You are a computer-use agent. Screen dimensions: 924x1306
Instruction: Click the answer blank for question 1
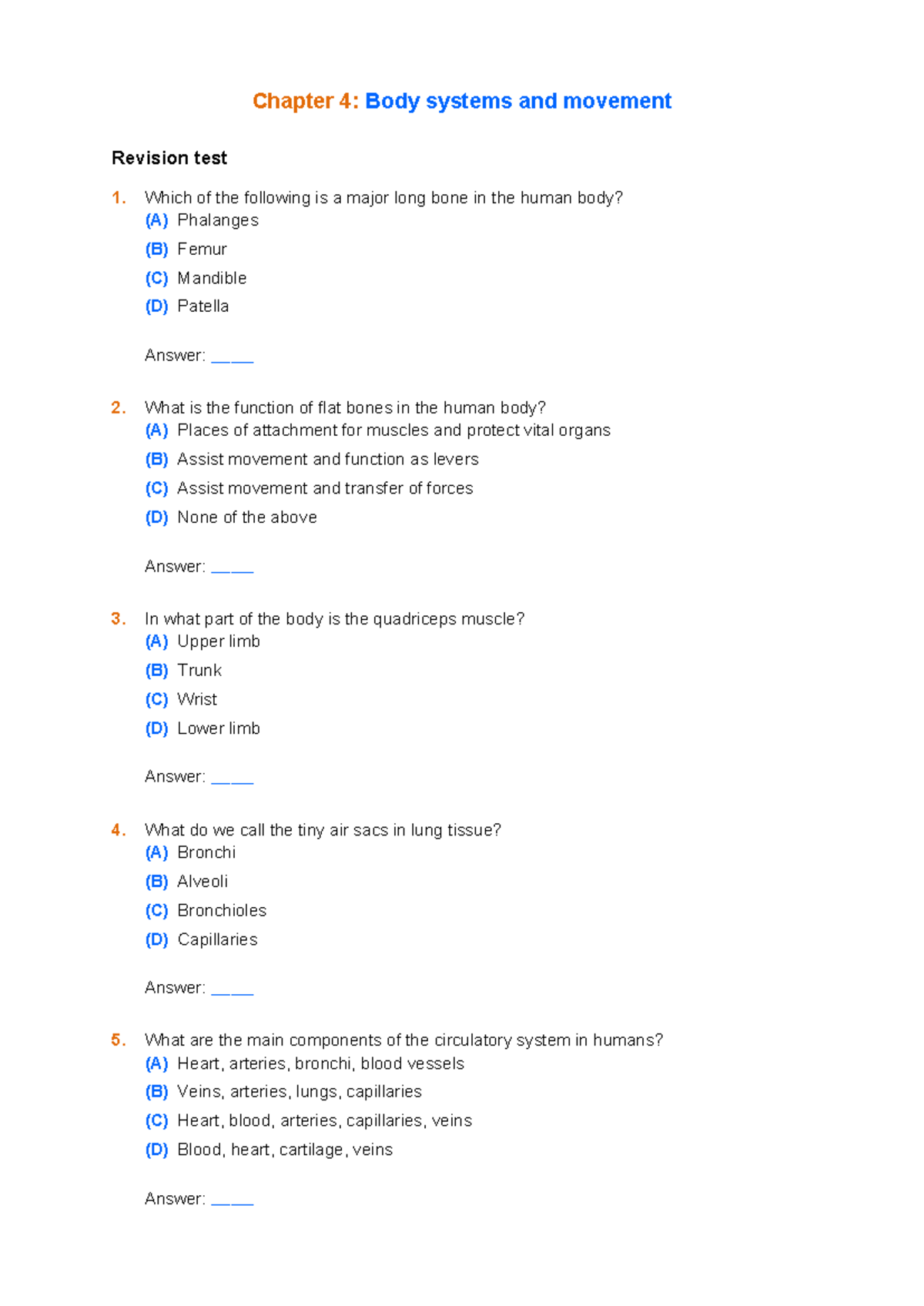click(232, 357)
